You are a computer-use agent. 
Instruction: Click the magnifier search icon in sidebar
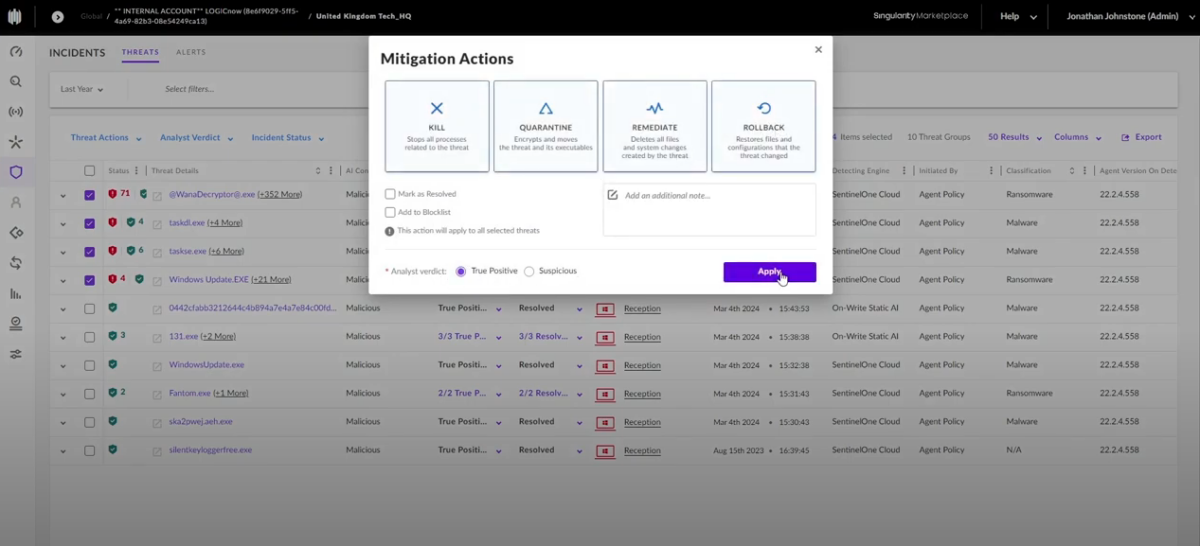[15, 82]
